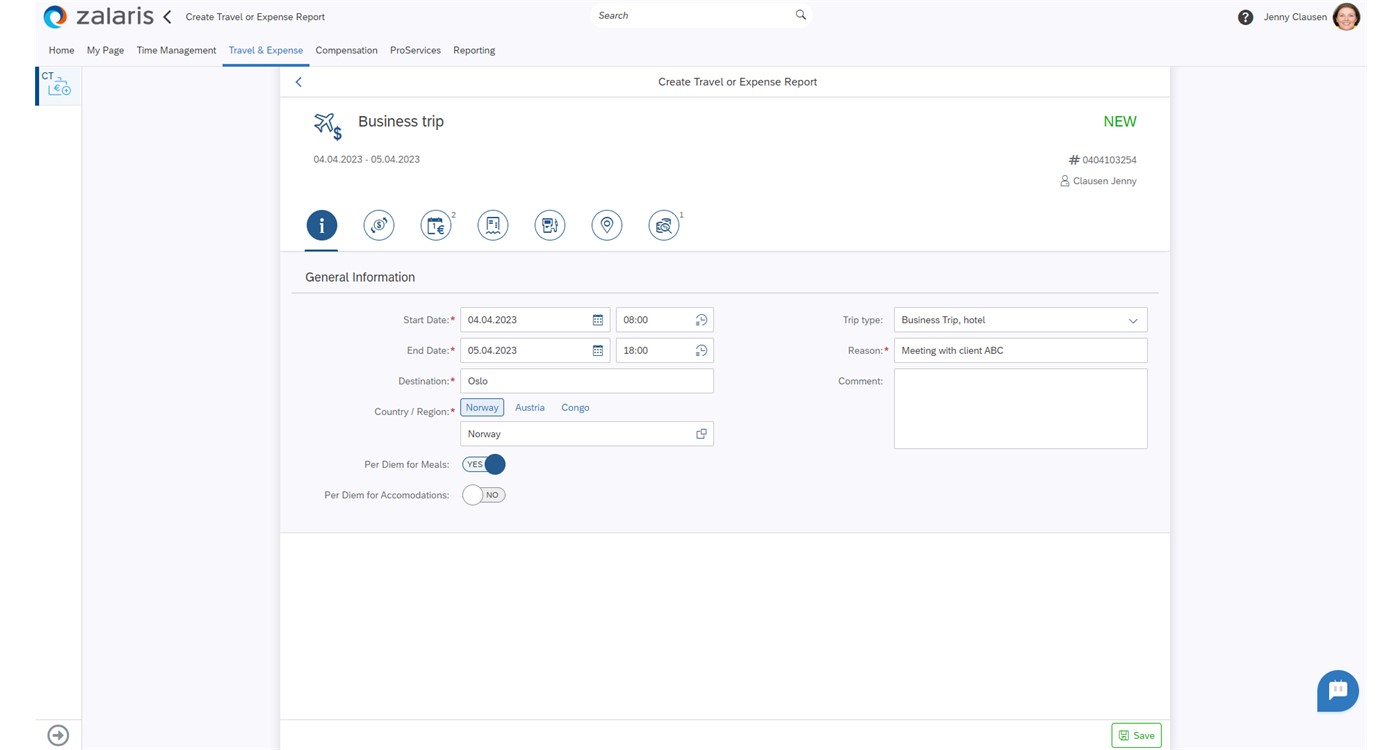Click the Save button
1400x750 pixels.
coord(1136,735)
